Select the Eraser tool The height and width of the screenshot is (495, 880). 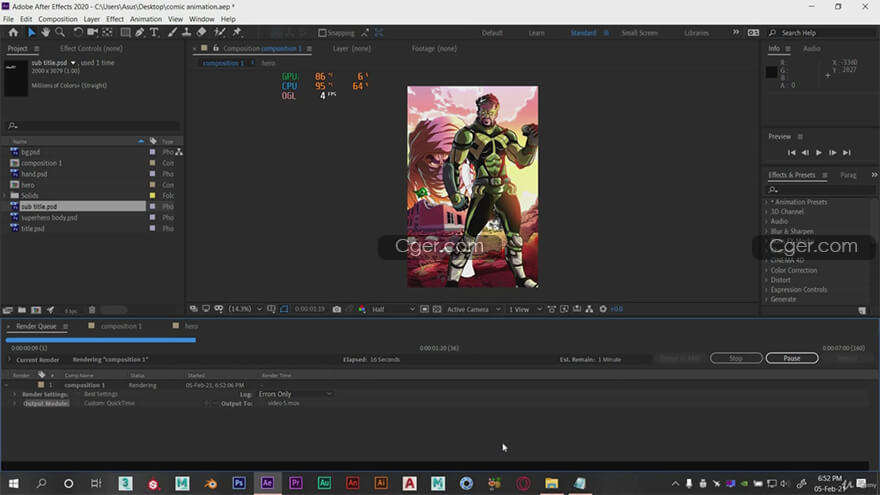201,33
